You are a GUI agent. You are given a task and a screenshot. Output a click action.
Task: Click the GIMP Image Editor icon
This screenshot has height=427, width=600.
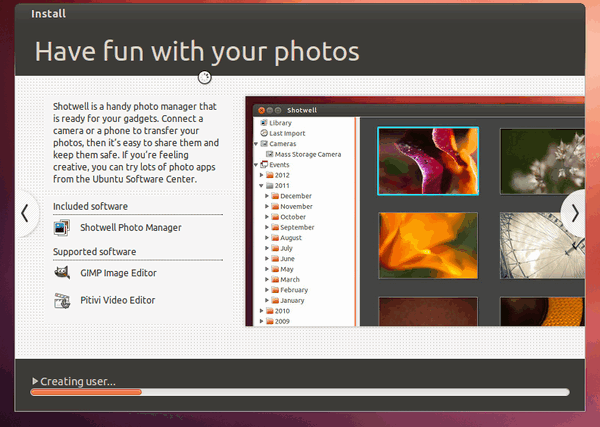tap(62, 272)
